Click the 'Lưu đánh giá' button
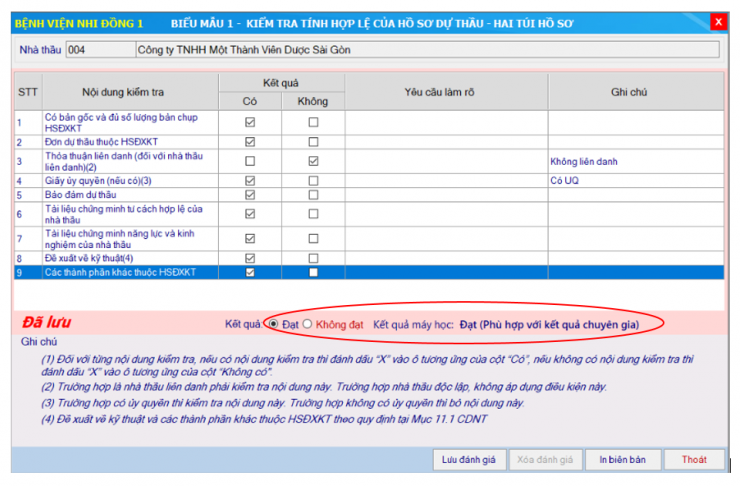Image resolution: width=740 pixels, height=486 pixels. pos(469,460)
